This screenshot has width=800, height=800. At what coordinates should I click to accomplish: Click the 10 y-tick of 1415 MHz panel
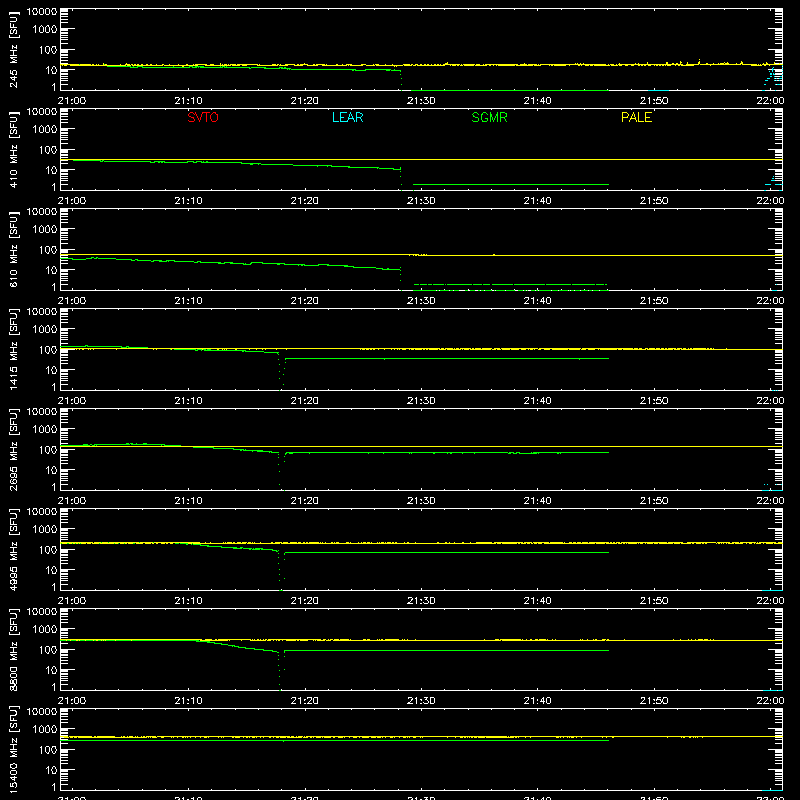(51, 370)
